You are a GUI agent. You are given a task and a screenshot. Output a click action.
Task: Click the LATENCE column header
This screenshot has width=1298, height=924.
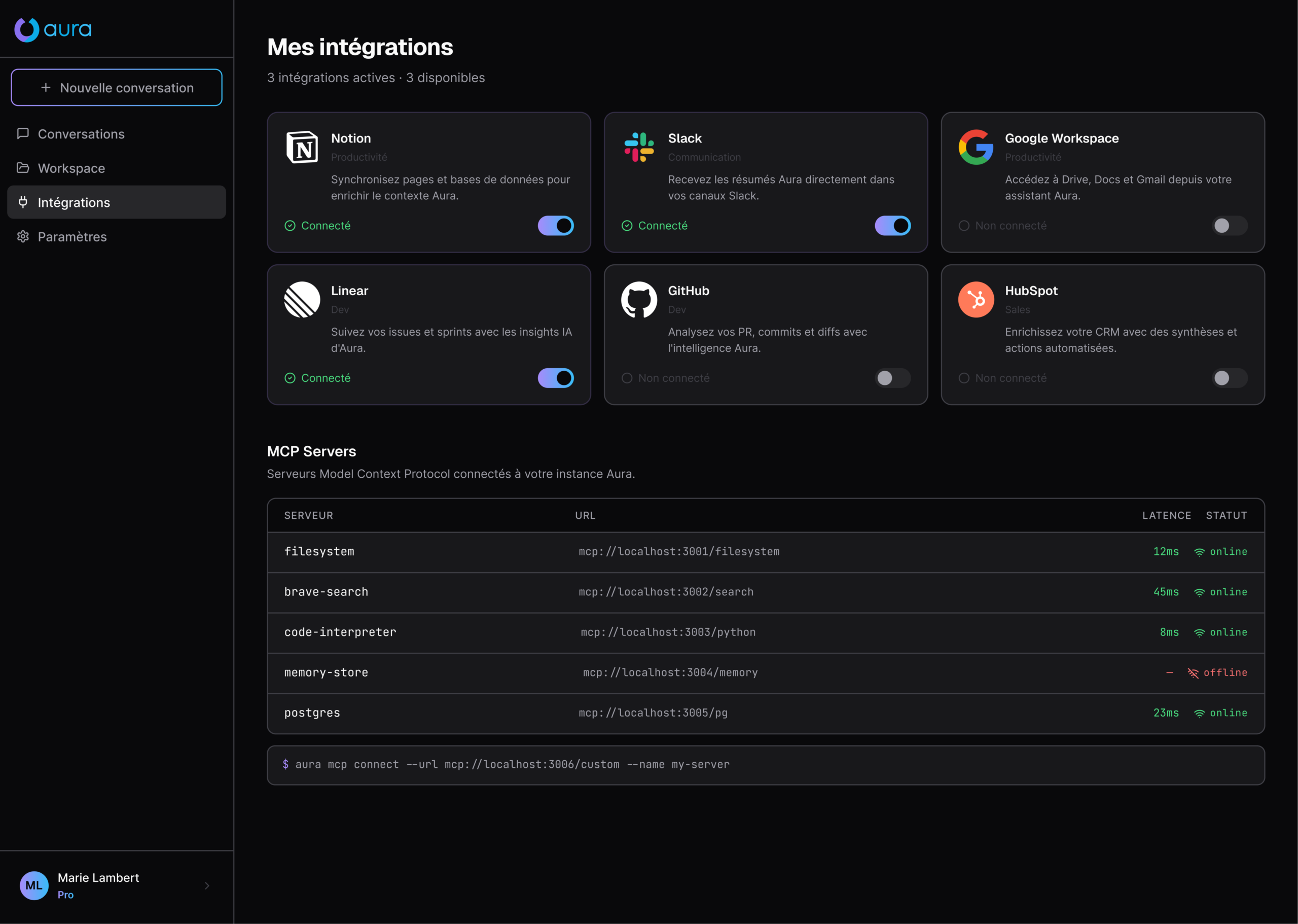click(x=1167, y=515)
